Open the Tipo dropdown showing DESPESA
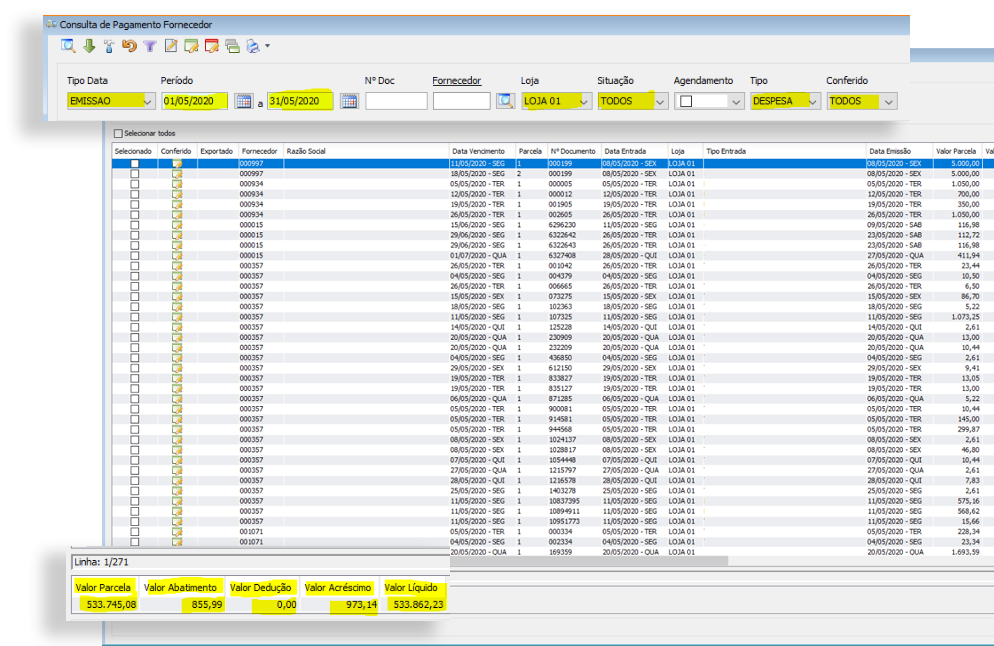 click(785, 101)
